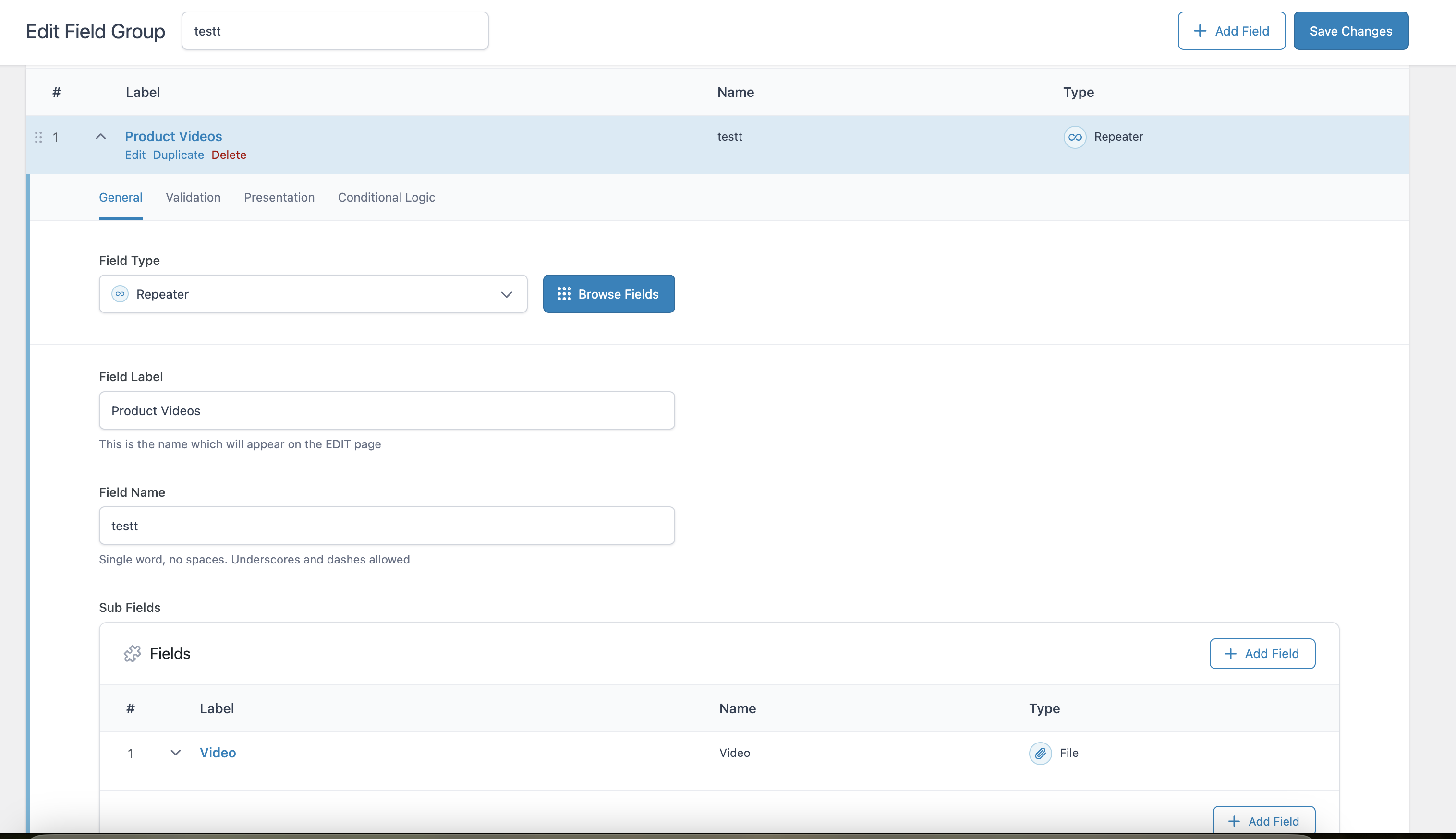This screenshot has width=1456, height=839.
Task: Click File paperclip icon in Video row
Action: 1041,753
